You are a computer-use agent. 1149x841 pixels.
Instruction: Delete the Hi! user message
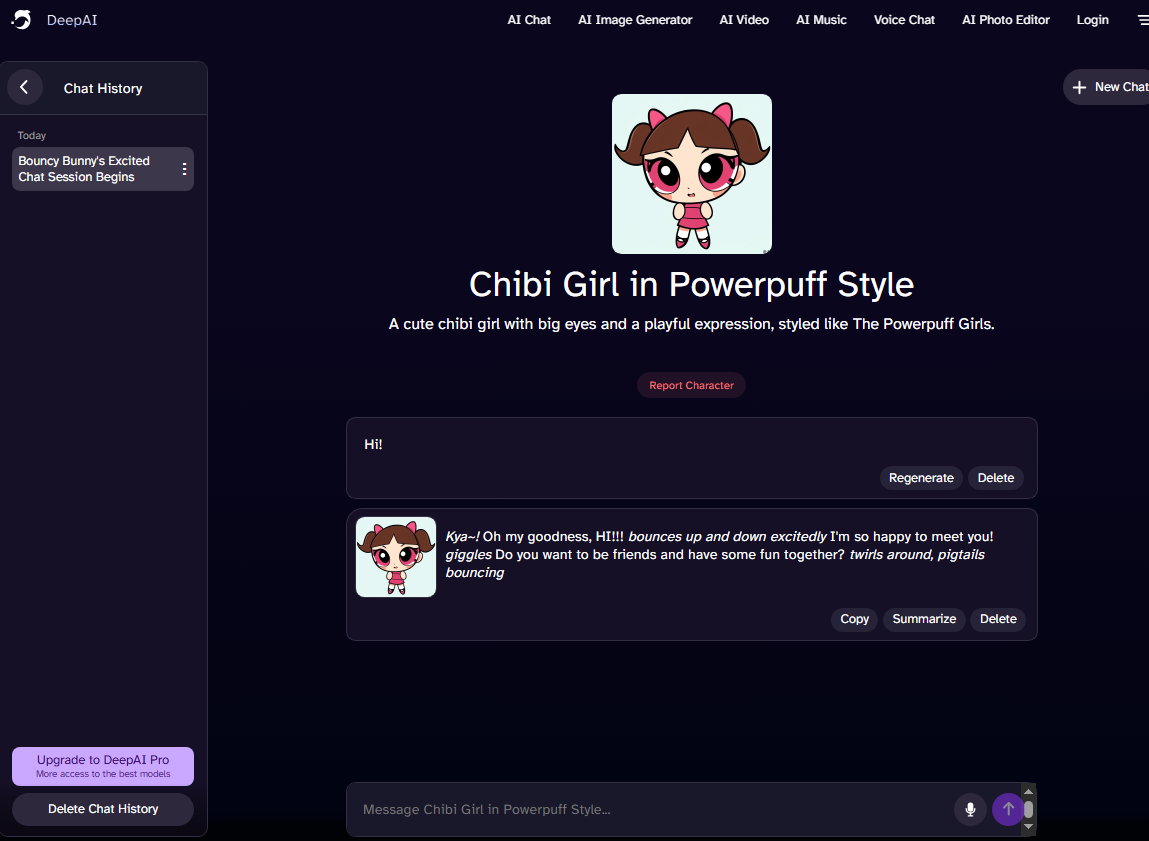[995, 478]
